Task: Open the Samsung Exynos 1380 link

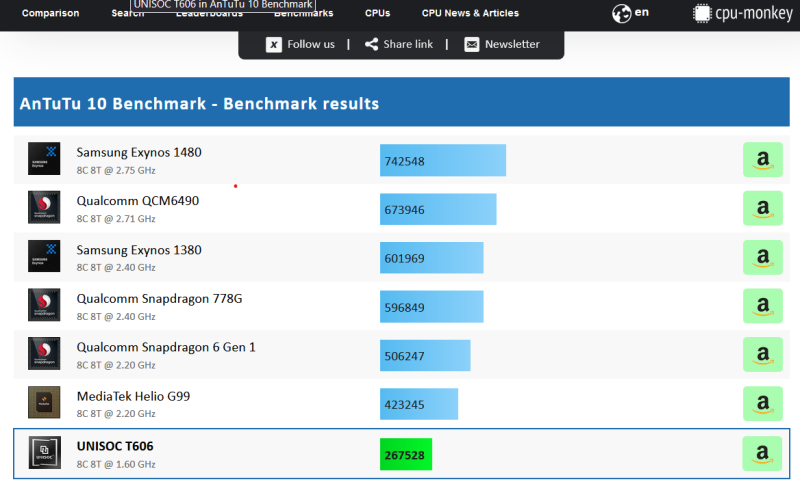Action: (139, 250)
